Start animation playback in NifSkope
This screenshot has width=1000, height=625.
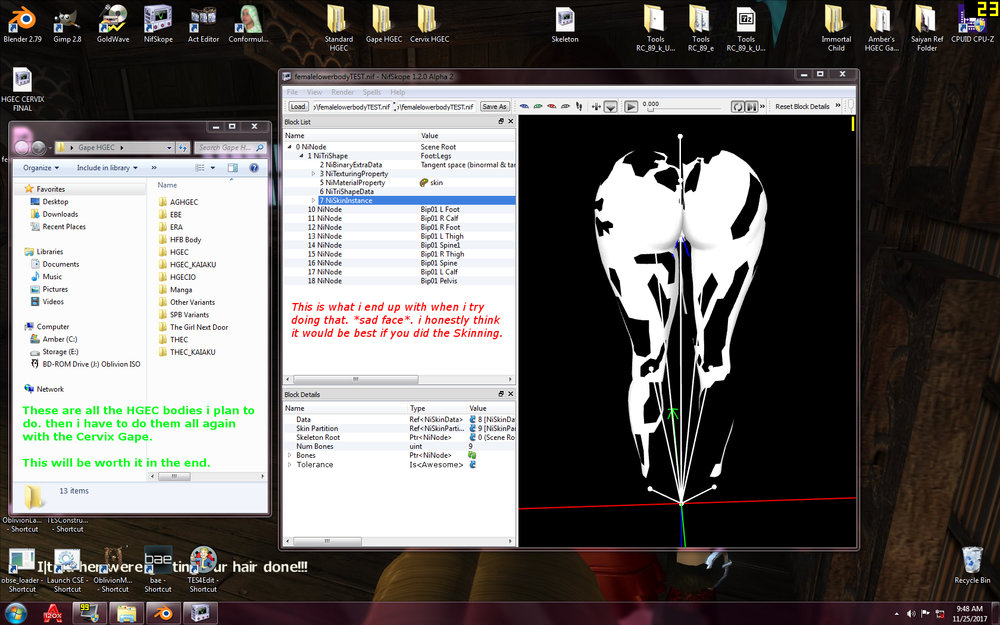click(x=631, y=107)
